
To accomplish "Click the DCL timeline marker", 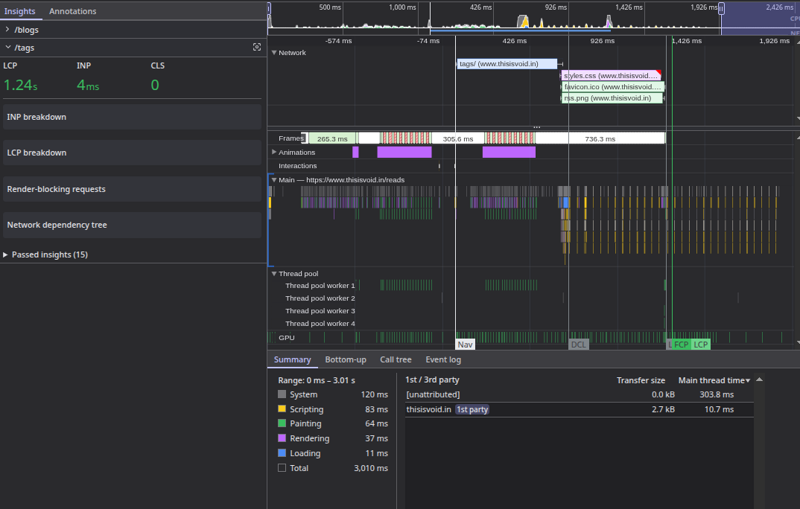I will (579, 345).
